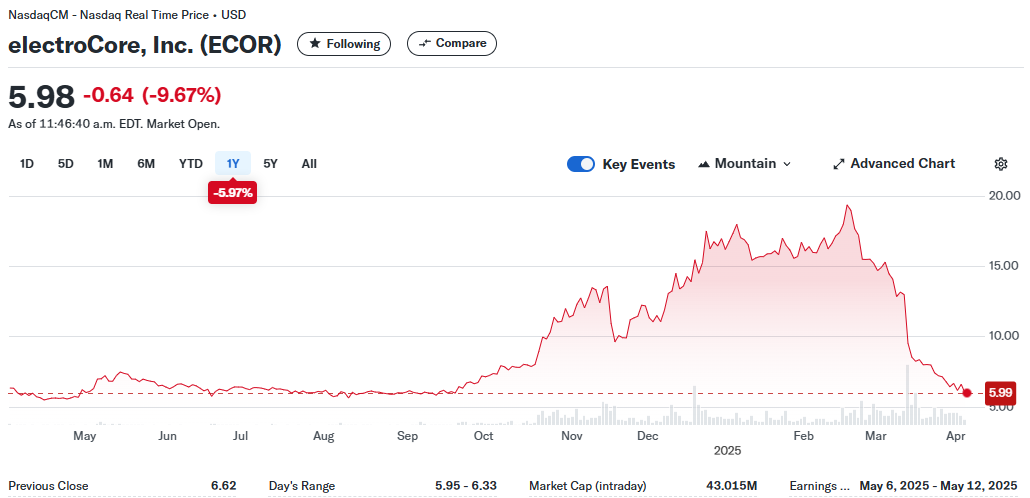The image size is (1030, 498).
Task: Select the 1Y range tab
Action: tap(233, 164)
